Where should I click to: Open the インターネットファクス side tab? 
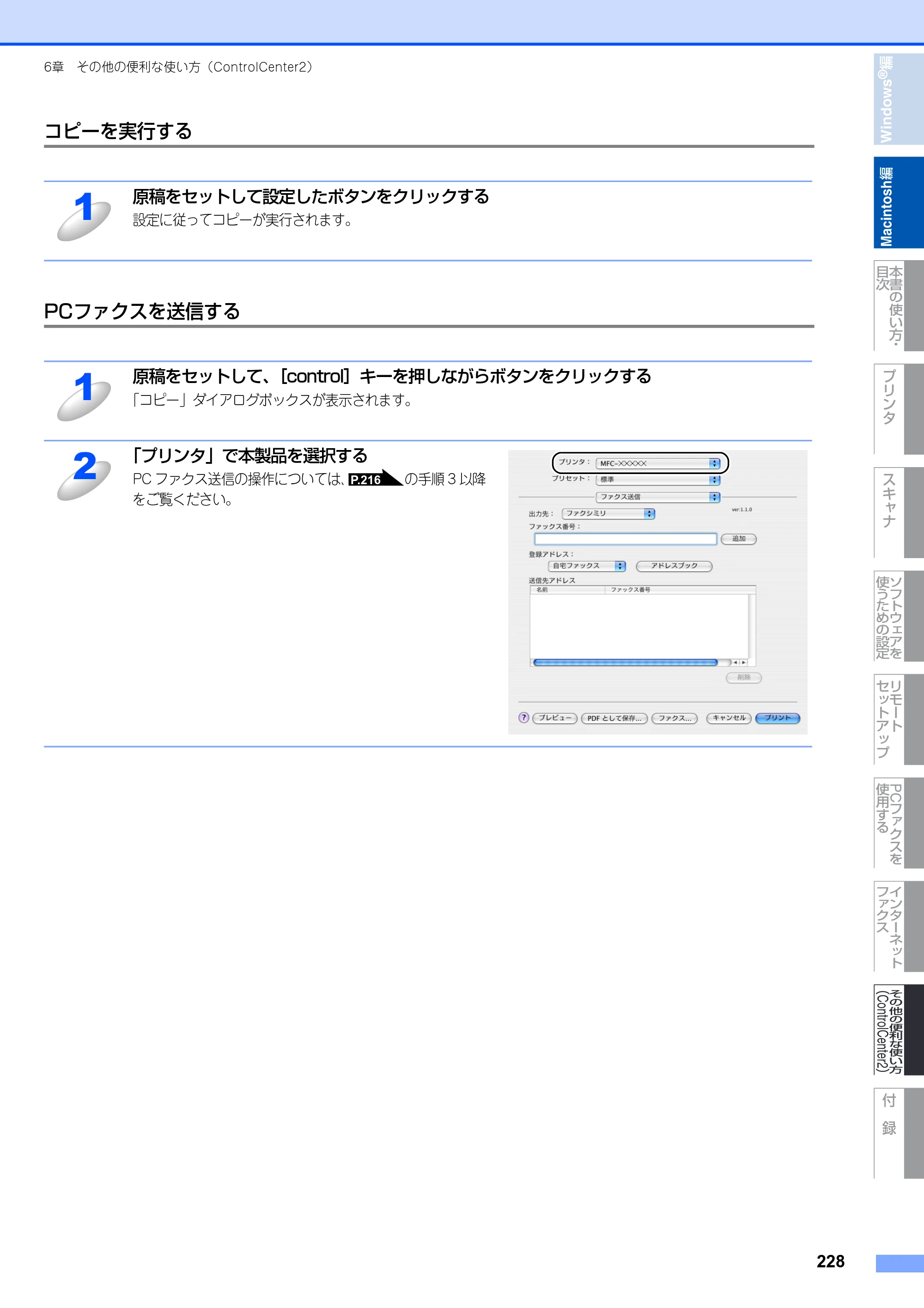tap(899, 926)
